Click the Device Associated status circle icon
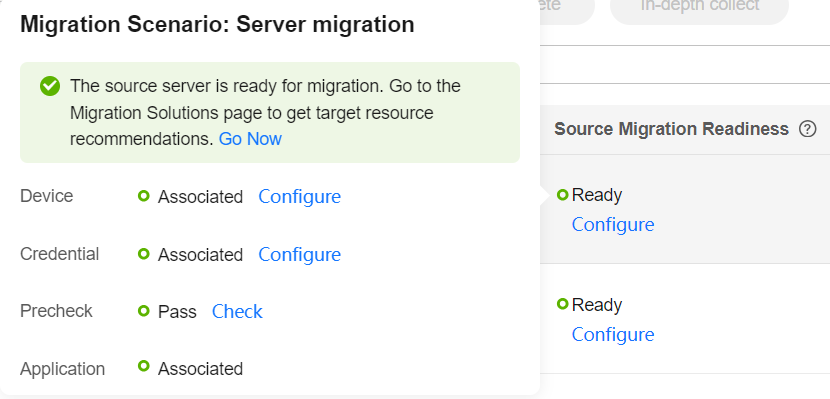 (143, 196)
